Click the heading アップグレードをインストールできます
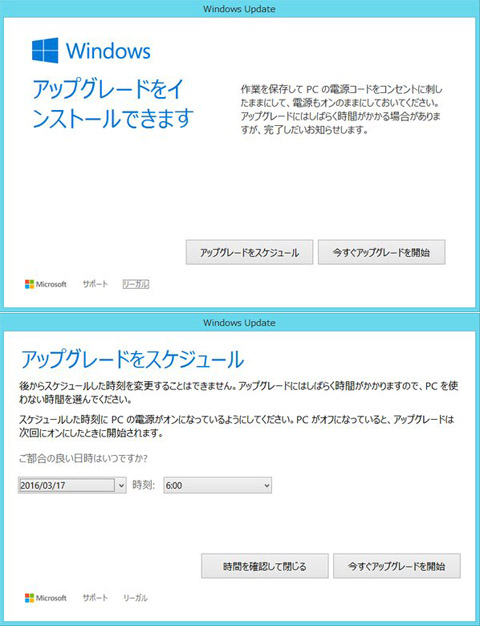 coord(113,104)
